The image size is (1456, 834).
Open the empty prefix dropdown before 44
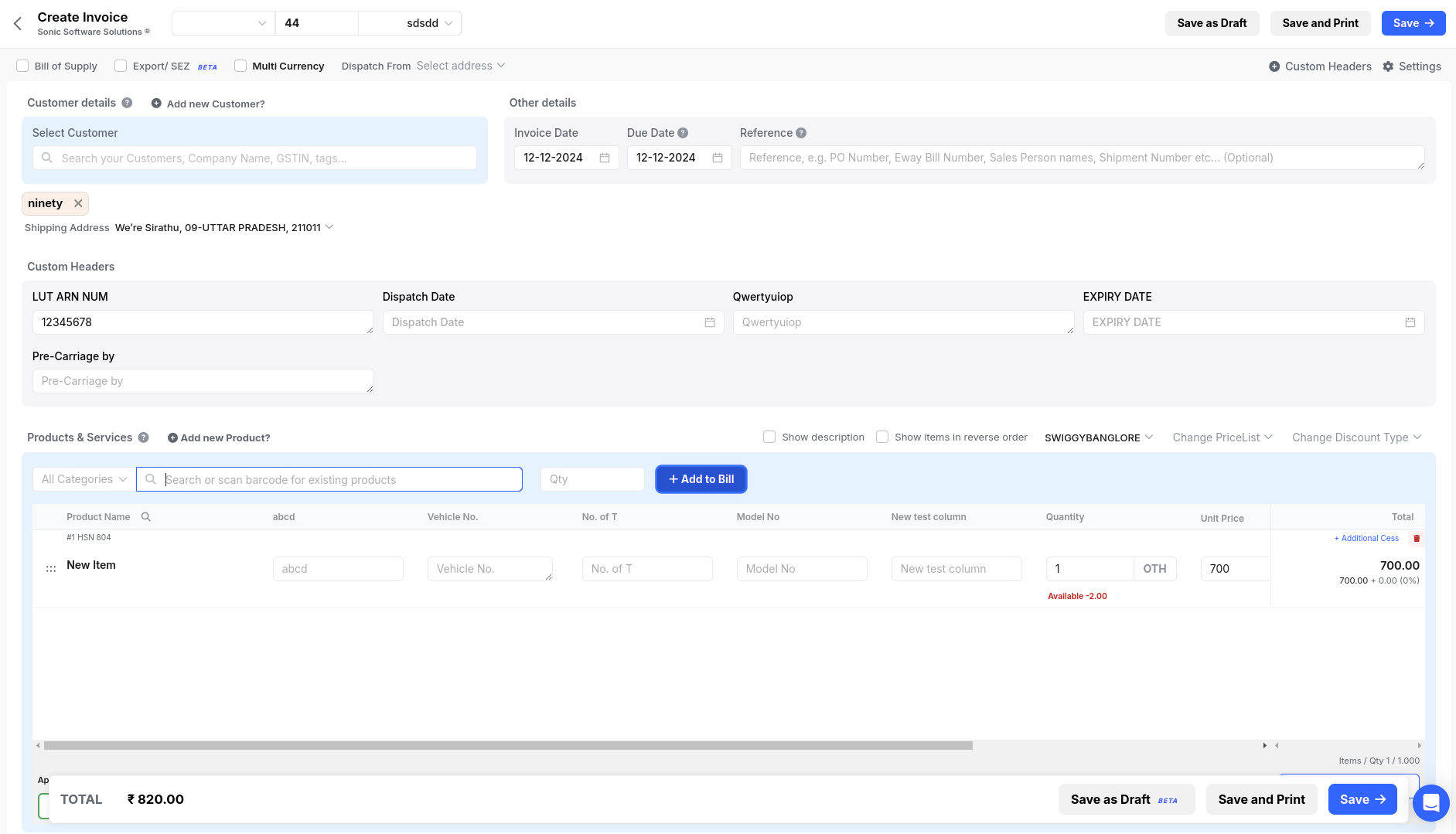point(223,23)
